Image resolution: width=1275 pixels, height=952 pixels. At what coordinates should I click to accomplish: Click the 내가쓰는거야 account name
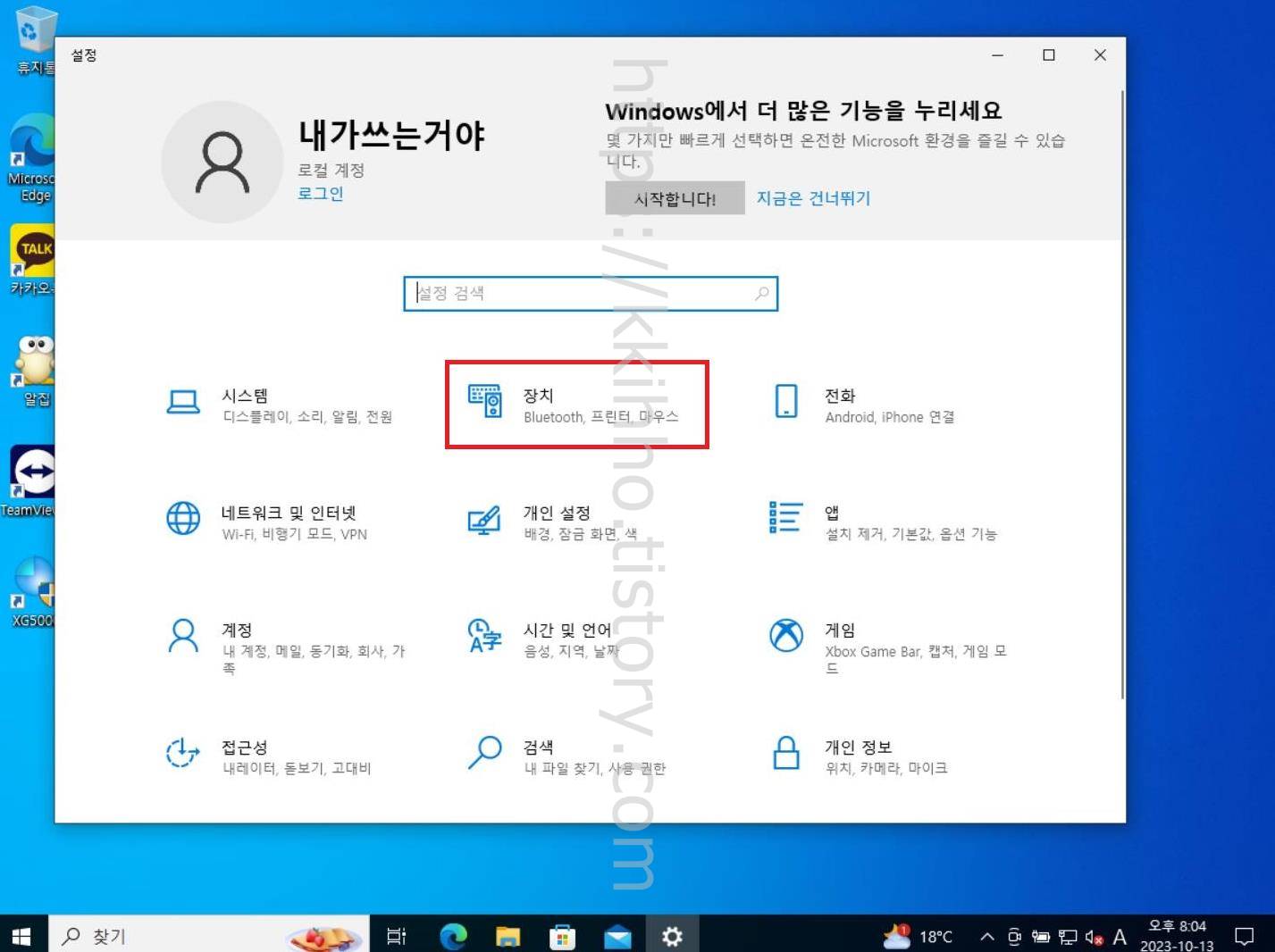pos(391,135)
